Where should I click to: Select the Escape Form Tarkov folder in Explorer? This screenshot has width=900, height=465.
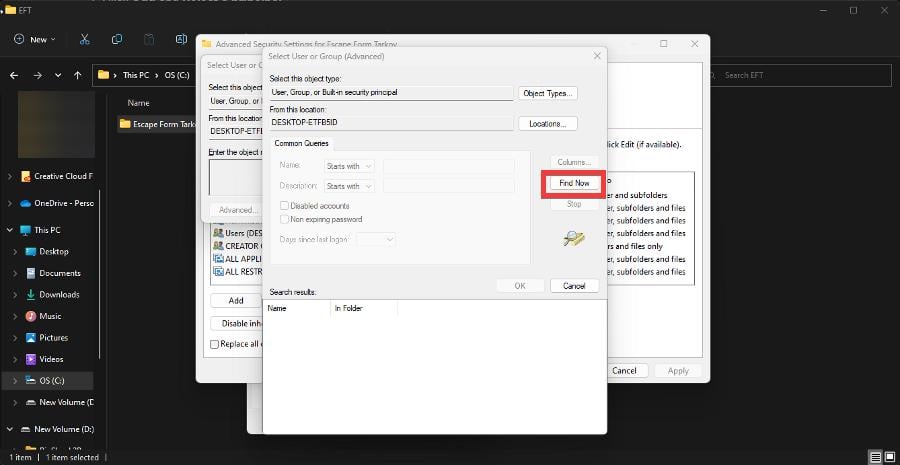coord(158,124)
